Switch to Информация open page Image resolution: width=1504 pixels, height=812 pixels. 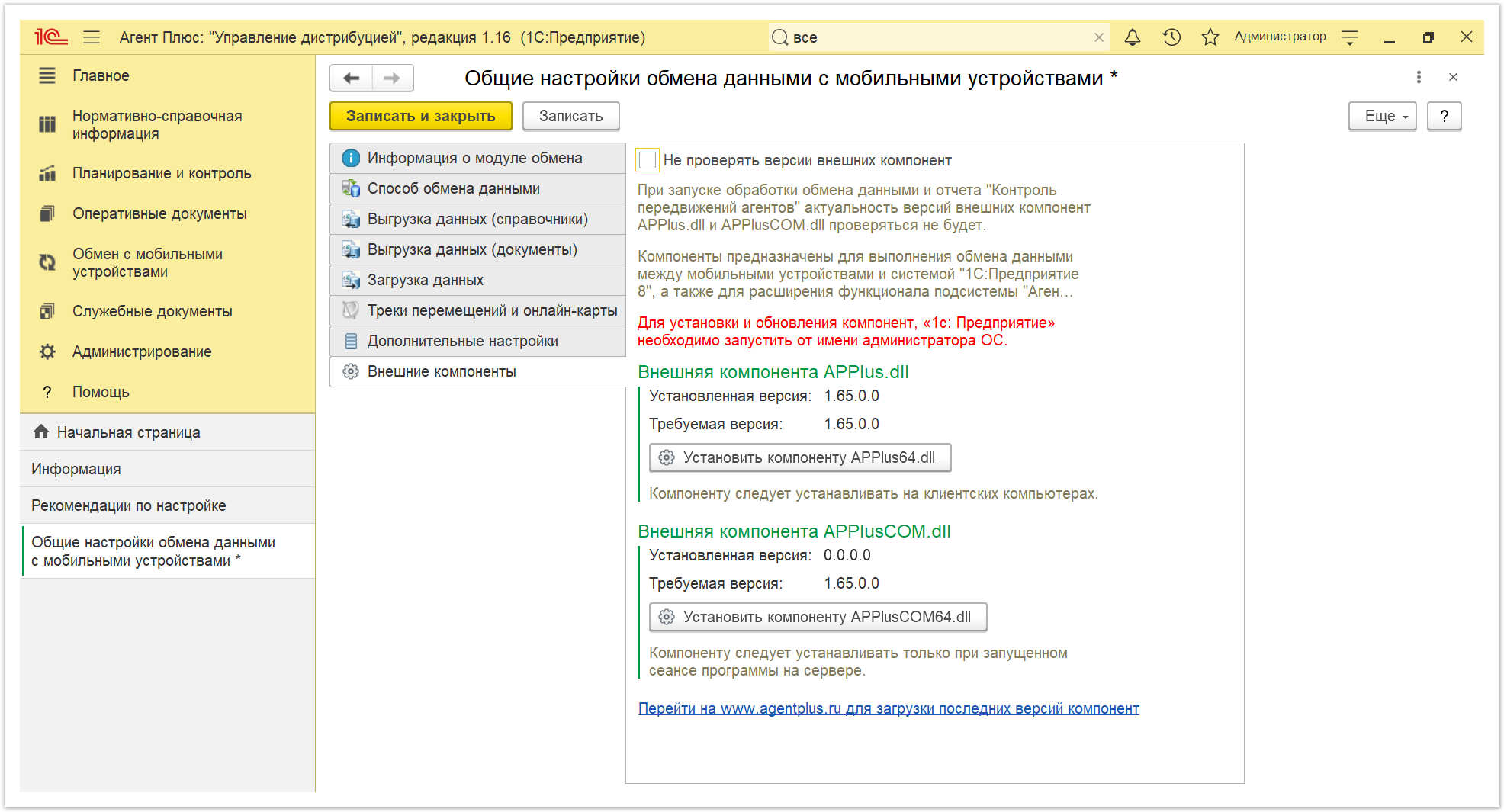(168, 469)
